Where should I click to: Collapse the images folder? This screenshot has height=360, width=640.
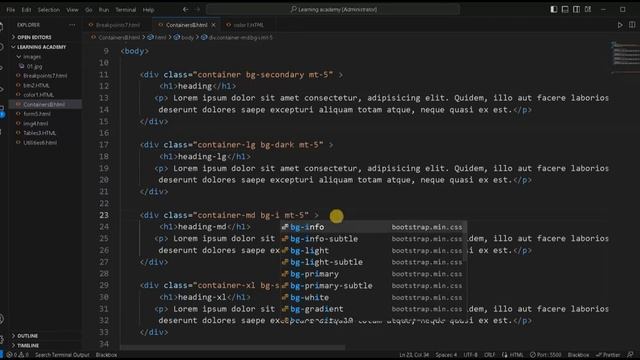(32, 57)
